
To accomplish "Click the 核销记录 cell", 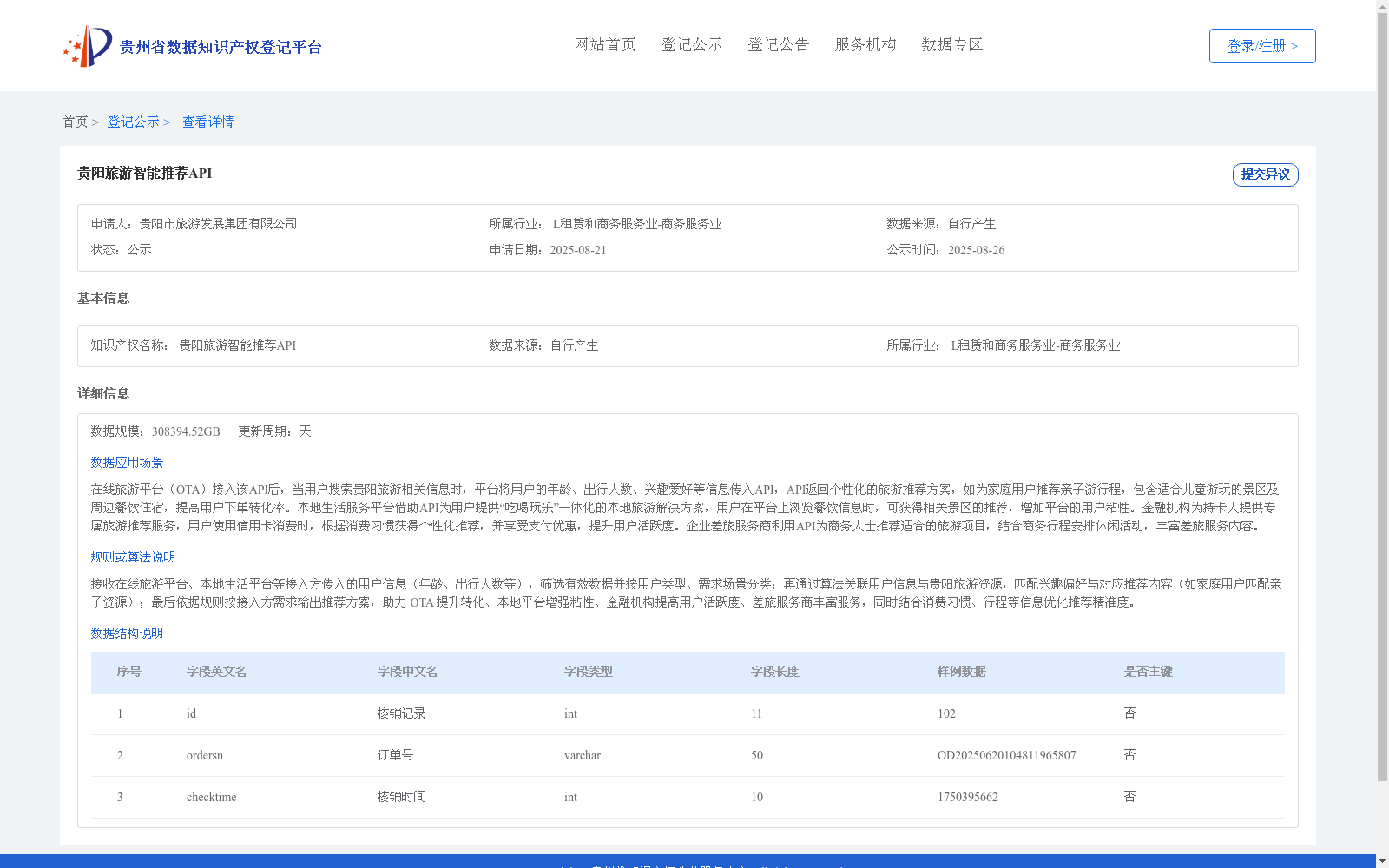I will pyautogui.click(x=402, y=713).
